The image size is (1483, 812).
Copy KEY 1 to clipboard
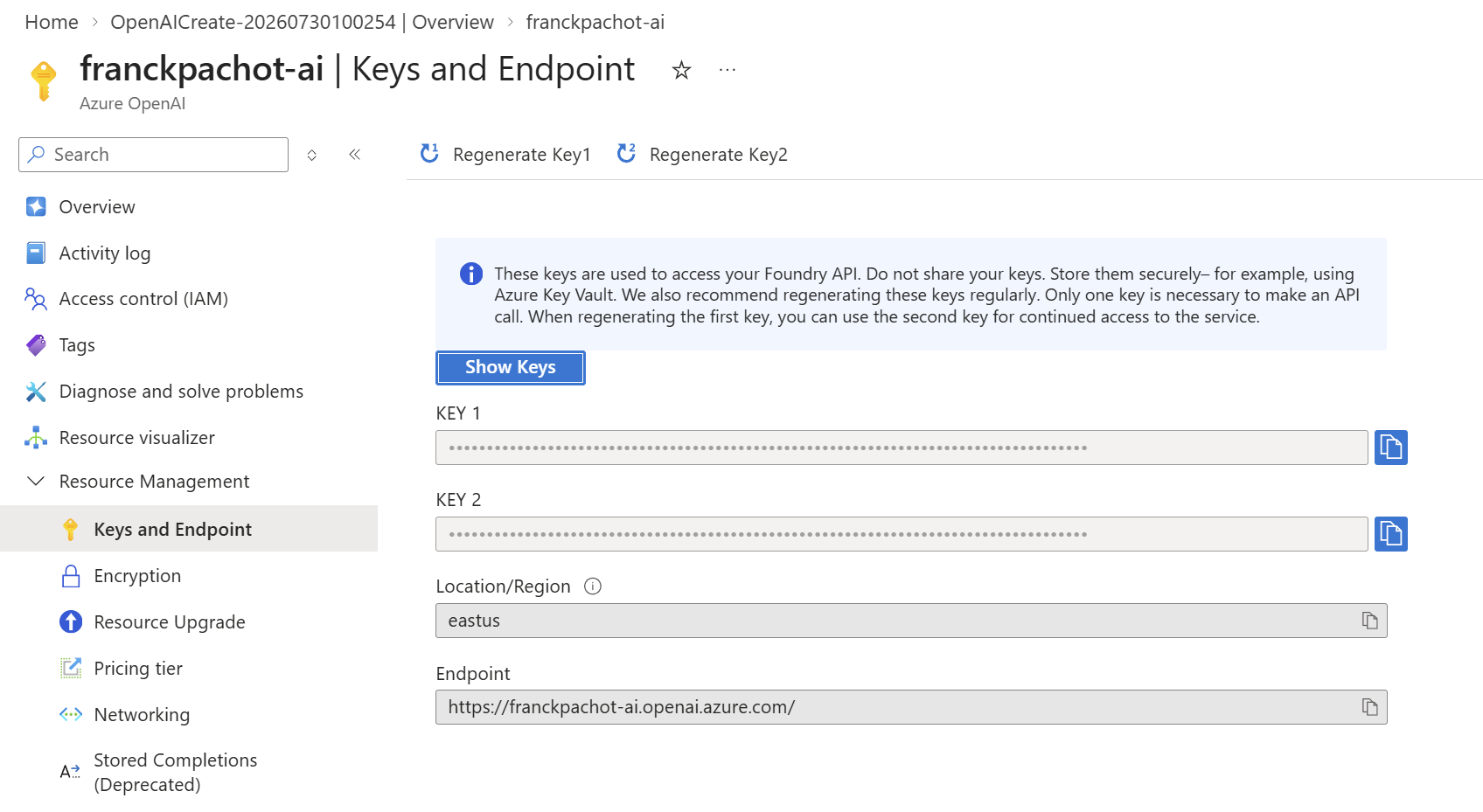tap(1391, 448)
